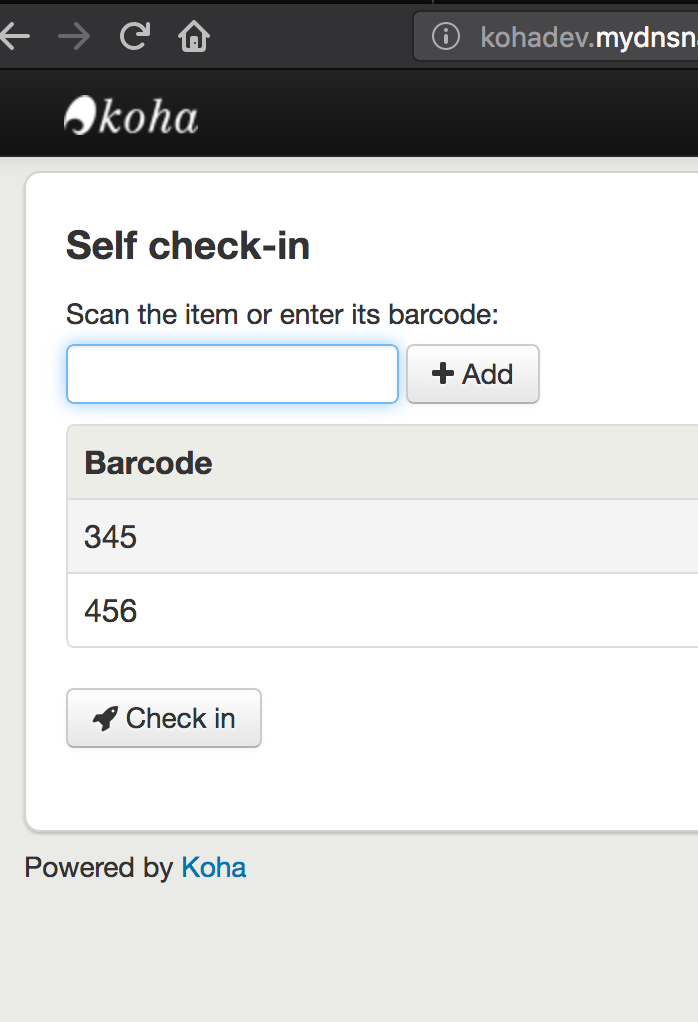Click the Koha logo in header
The width and height of the screenshot is (698, 1022).
(131, 116)
